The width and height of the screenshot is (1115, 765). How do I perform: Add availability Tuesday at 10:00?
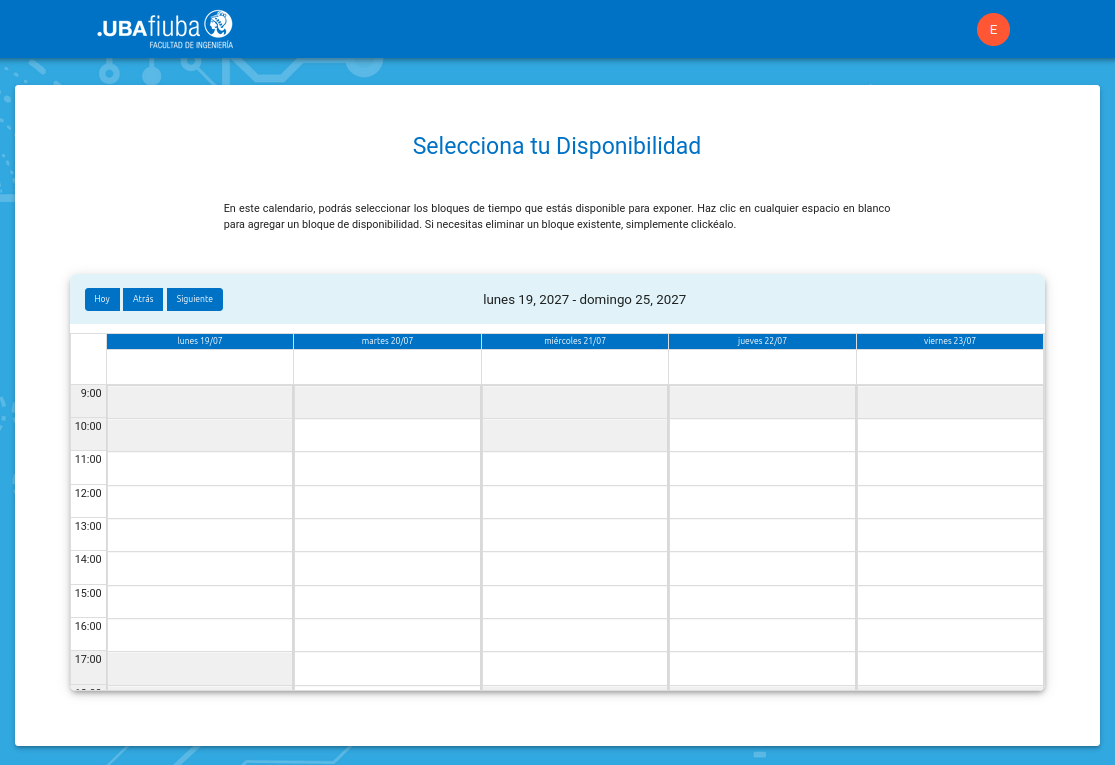387,435
